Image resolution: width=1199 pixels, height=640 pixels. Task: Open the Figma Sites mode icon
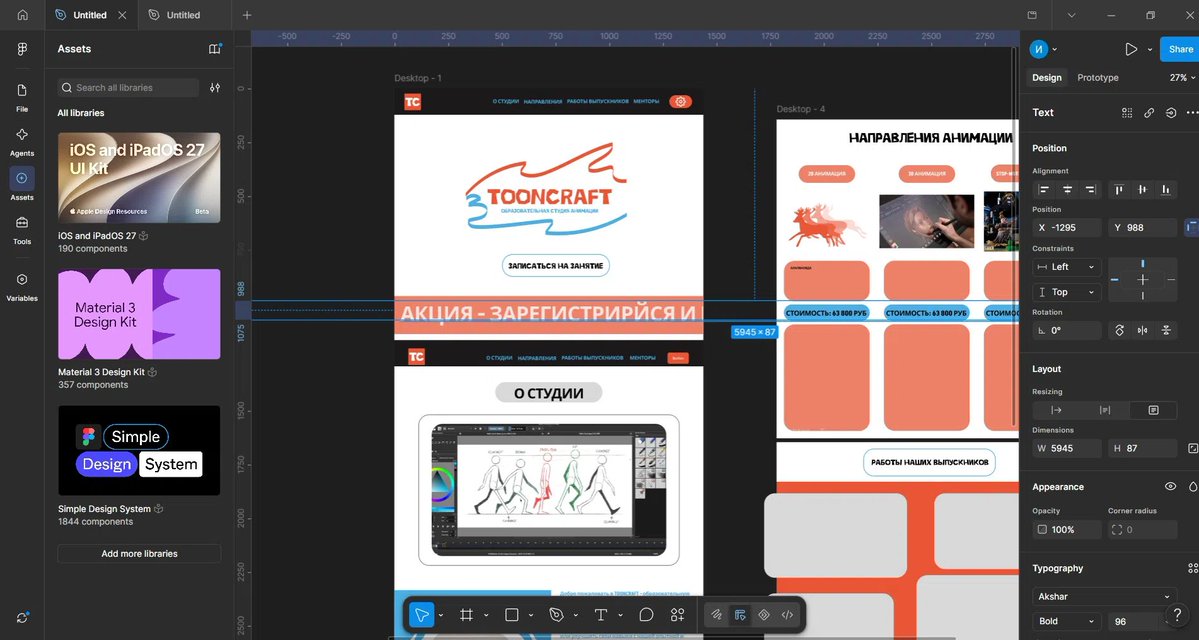pyautogui.click(x=763, y=615)
